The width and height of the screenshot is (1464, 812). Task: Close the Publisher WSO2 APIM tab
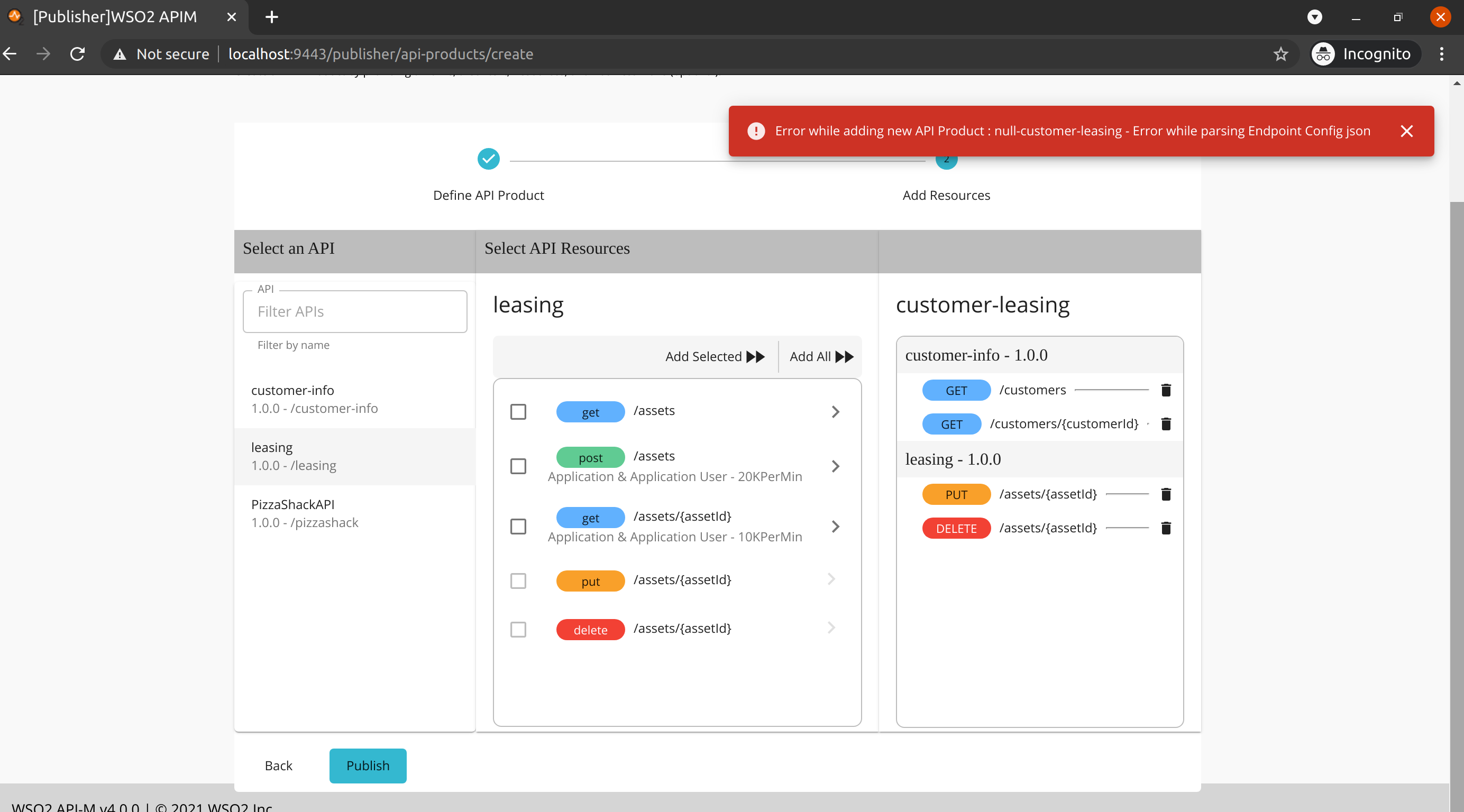(231, 17)
